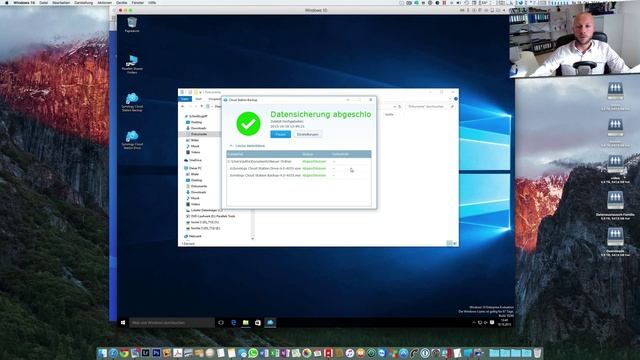Open Finder from the Mac dock
This screenshot has height=360, width=640.
pyautogui.click(x=102, y=353)
